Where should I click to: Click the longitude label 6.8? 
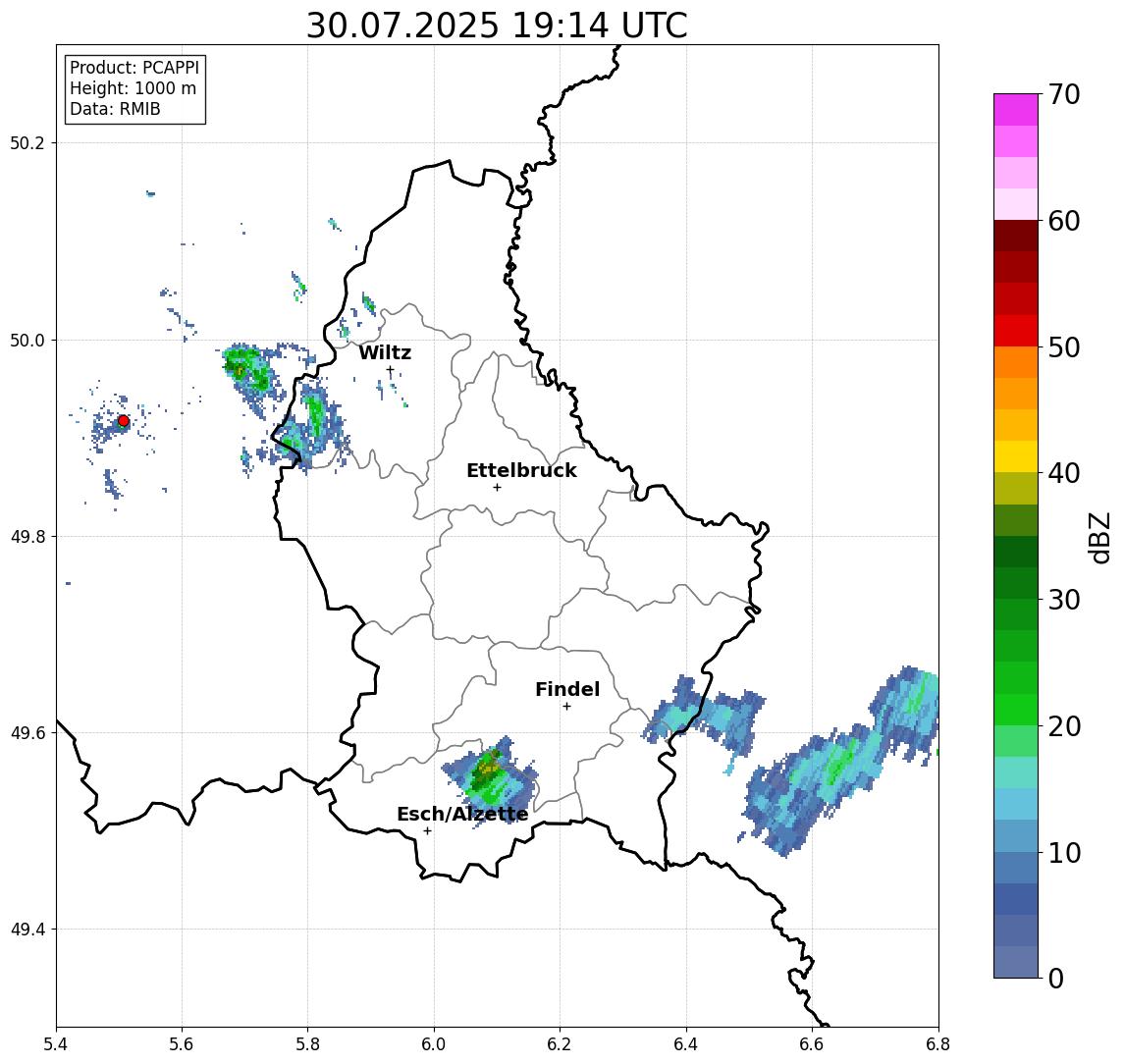point(937,1044)
